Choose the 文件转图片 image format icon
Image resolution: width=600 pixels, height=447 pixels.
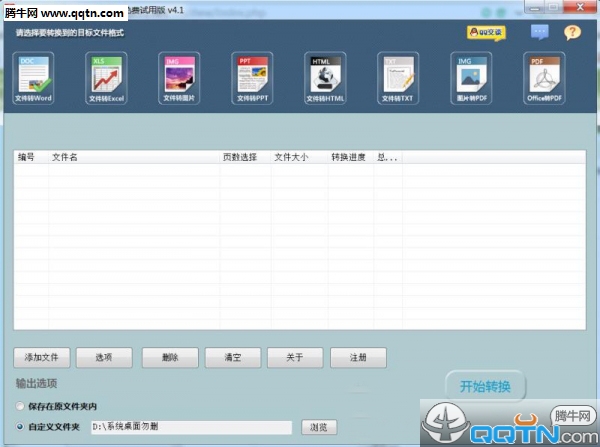[179, 78]
